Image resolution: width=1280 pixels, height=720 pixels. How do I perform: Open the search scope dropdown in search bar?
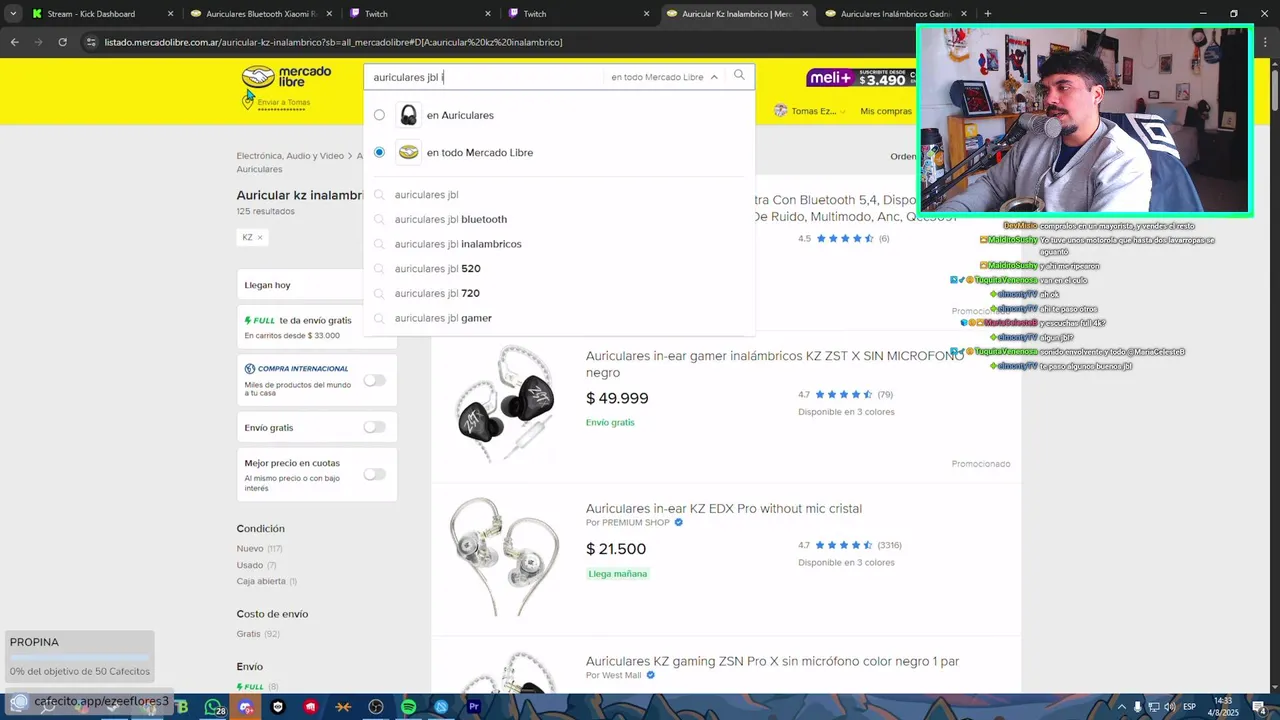pos(664,77)
